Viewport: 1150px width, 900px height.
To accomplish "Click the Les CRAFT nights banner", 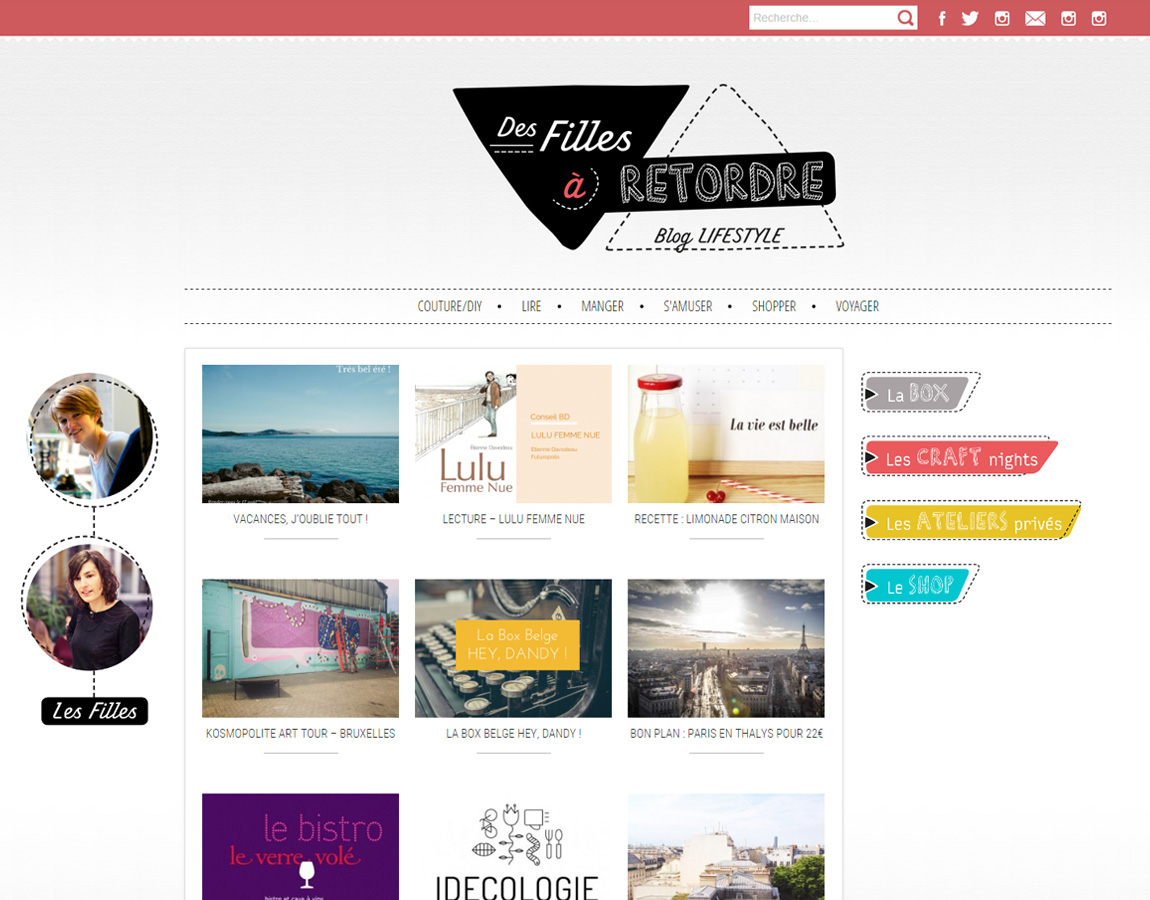I will click(x=959, y=457).
